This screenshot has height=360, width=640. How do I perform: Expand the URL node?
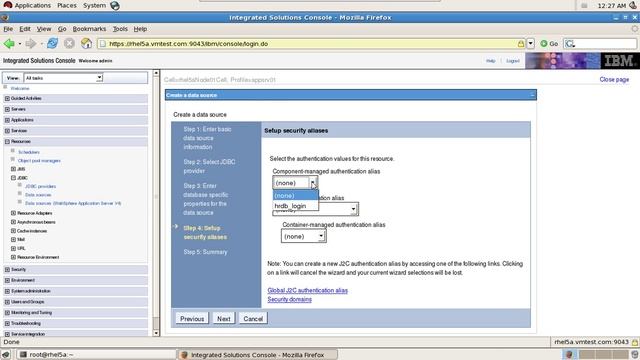click(x=13, y=248)
